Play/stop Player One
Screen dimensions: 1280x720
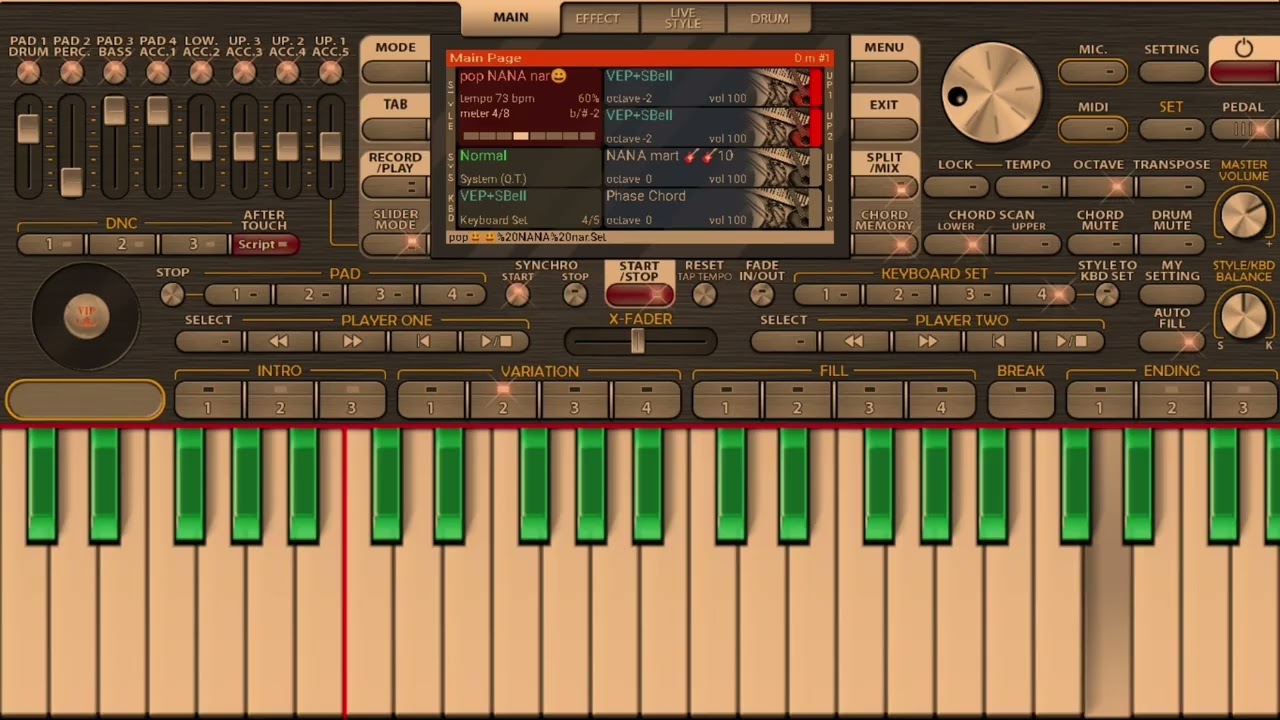[496, 341]
